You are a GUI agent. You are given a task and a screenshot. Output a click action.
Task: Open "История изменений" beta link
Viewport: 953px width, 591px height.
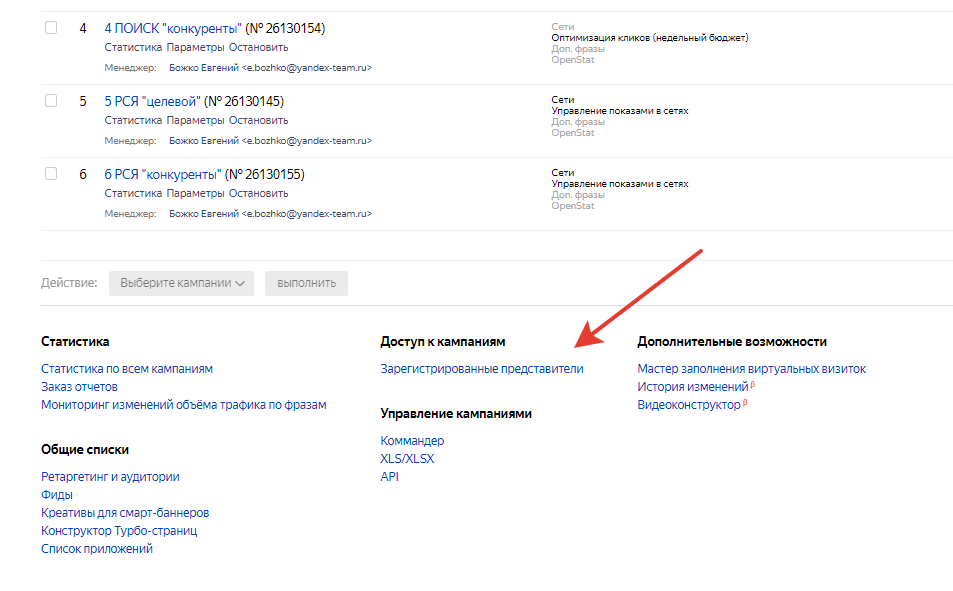[x=692, y=387]
